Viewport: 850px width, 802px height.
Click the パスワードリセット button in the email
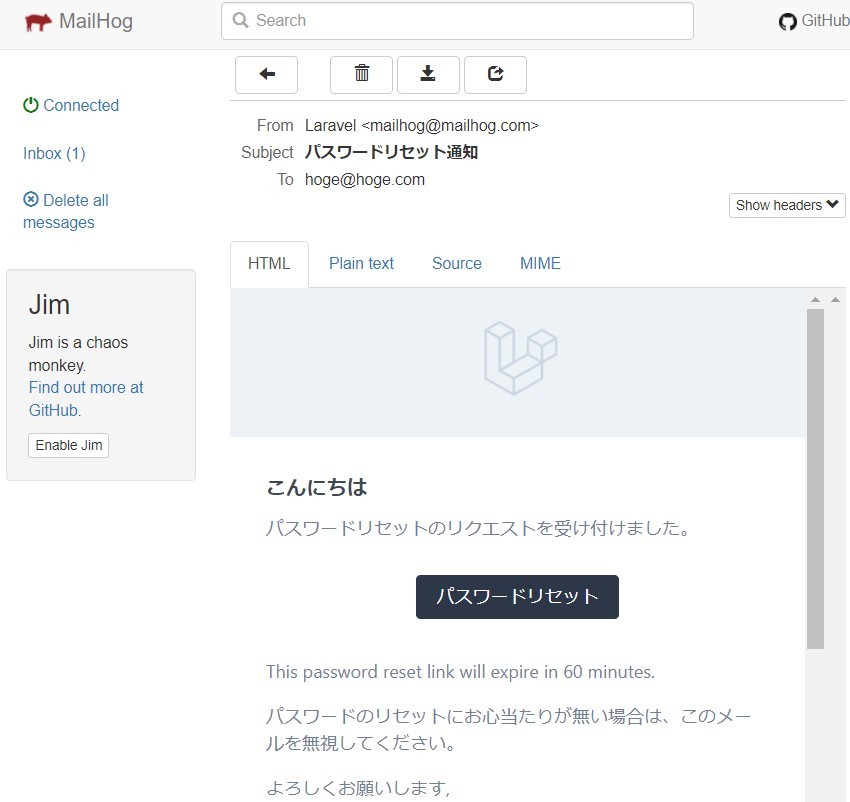517,596
